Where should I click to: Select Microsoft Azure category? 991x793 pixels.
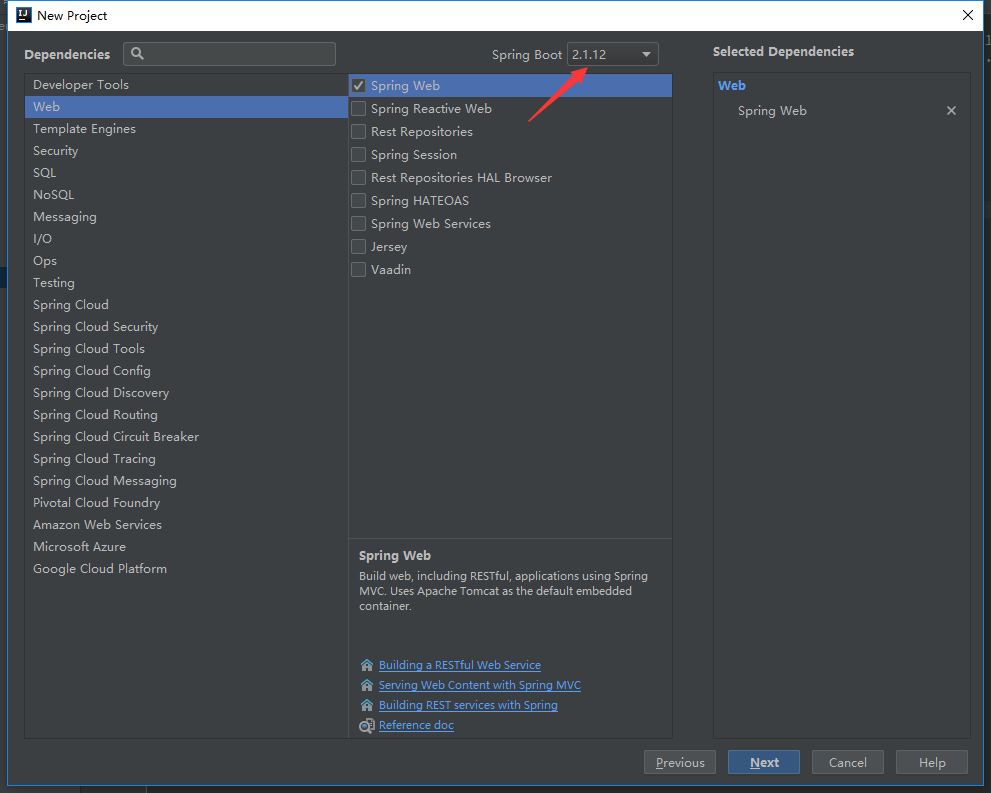coord(186,547)
